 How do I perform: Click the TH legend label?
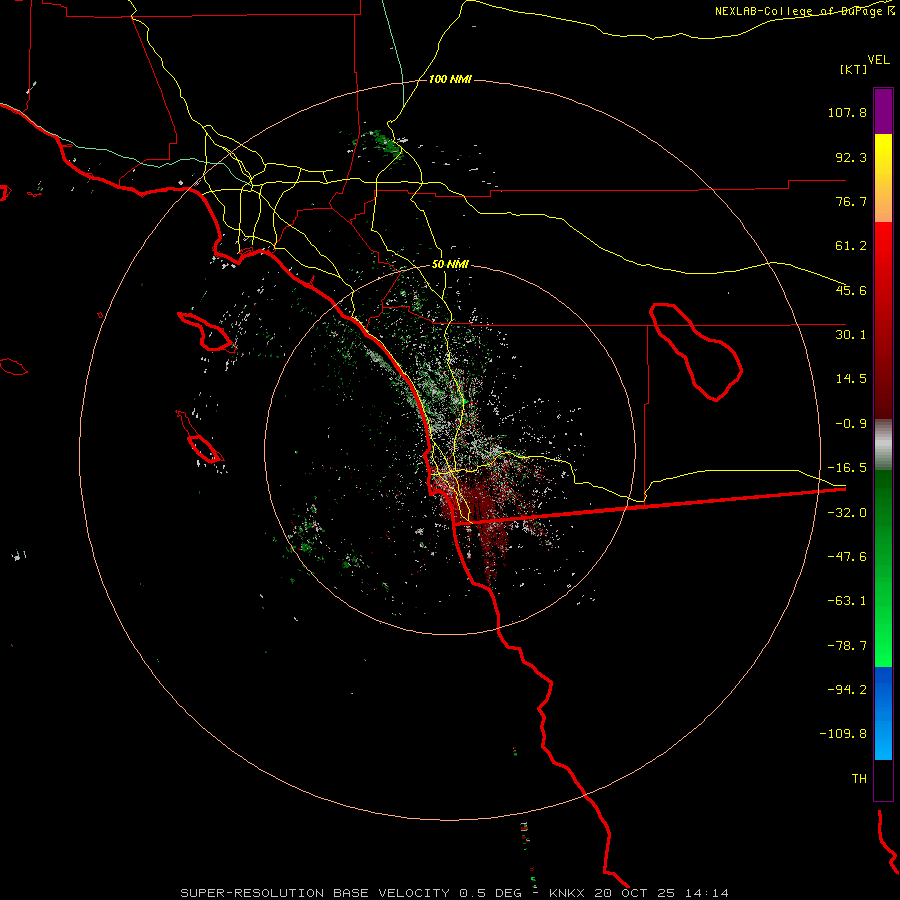[859, 779]
